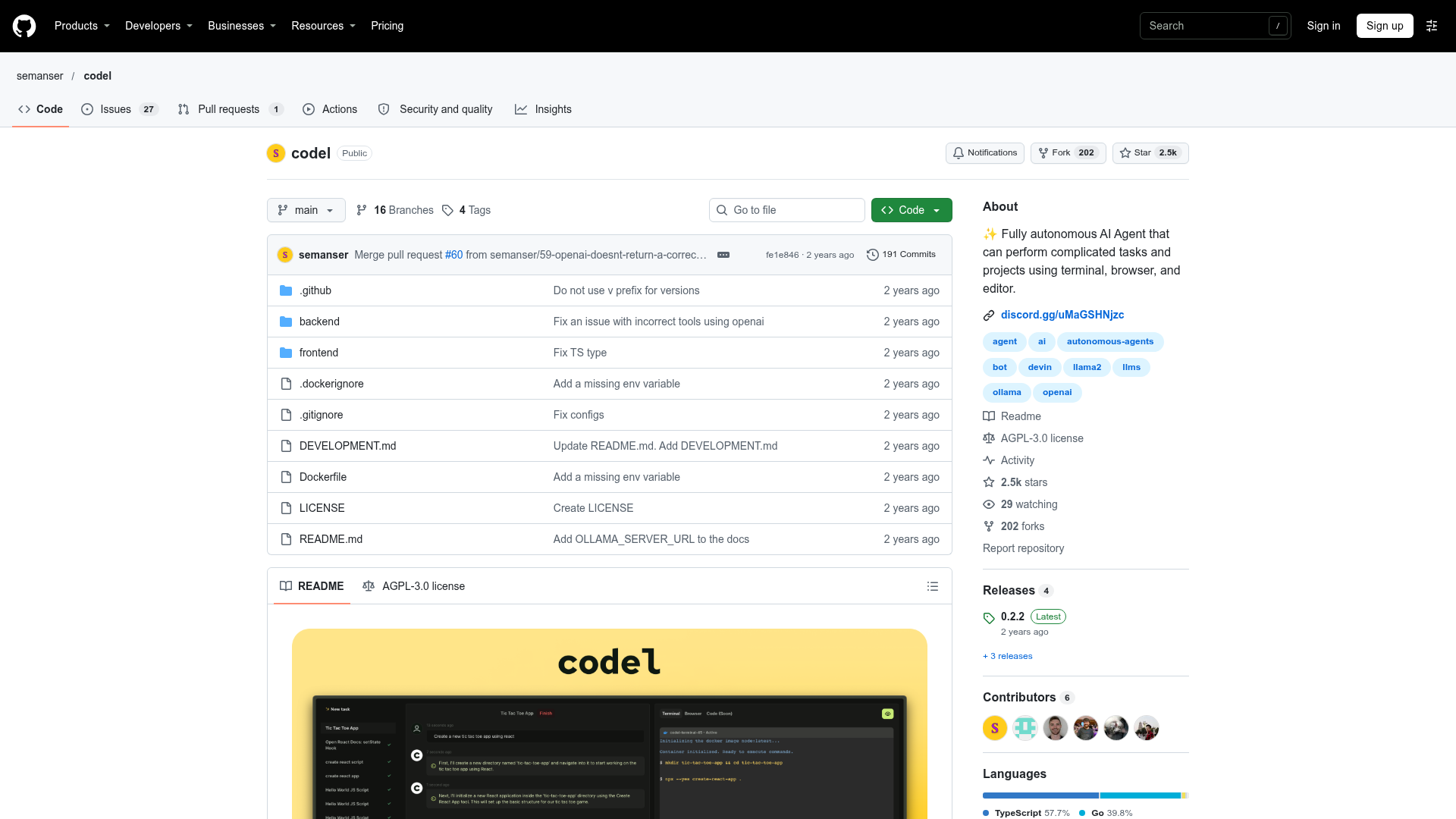Expand commit message ellipsis button

coord(723,255)
